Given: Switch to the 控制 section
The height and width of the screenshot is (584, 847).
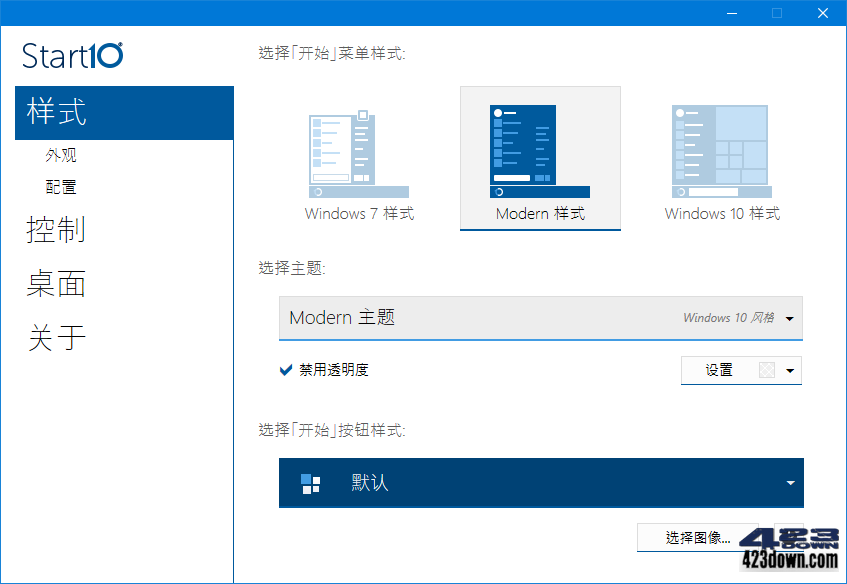Looking at the screenshot, I should pyautogui.click(x=57, y=230).
